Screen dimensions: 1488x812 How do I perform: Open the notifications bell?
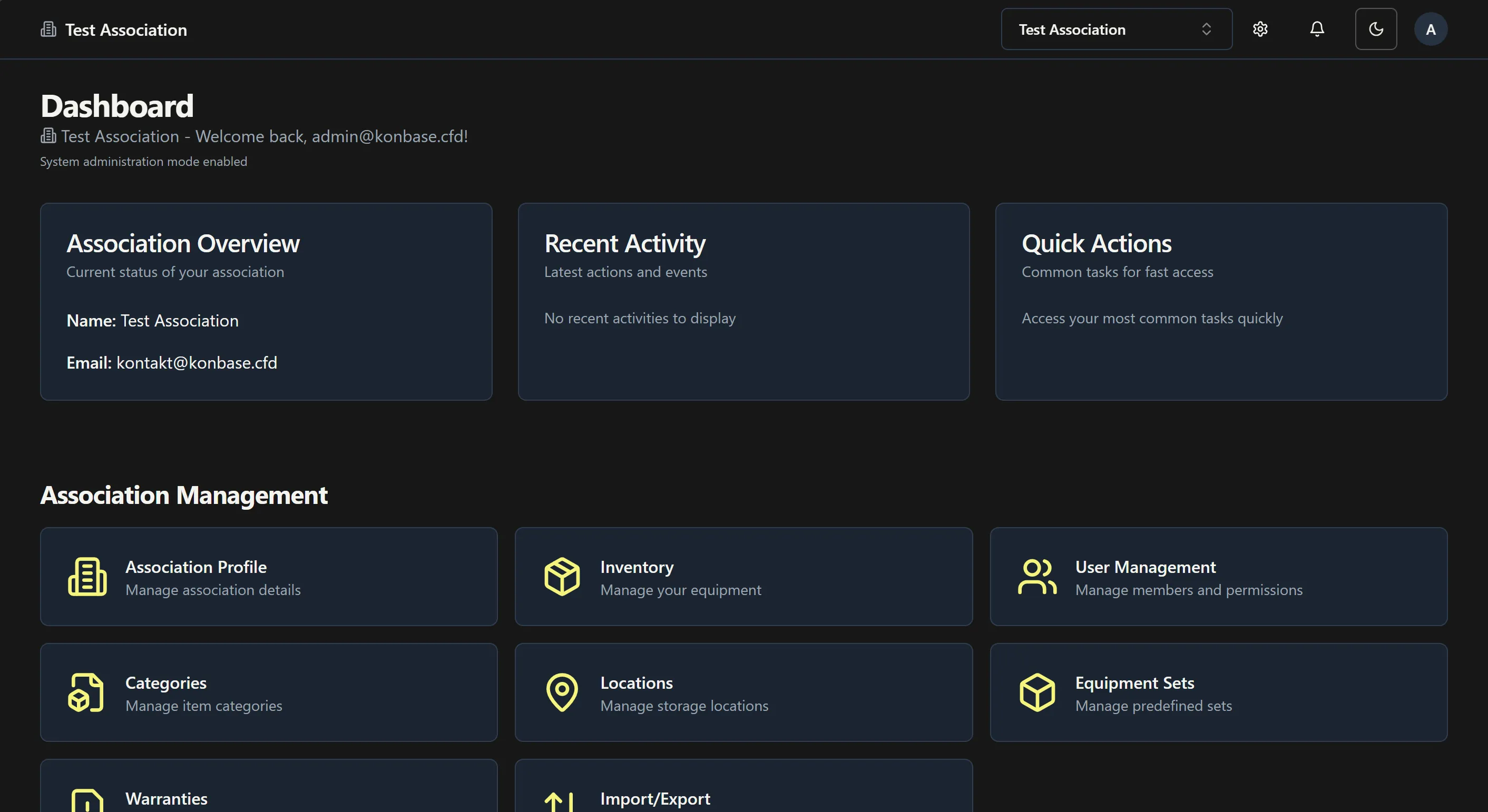pos(1316,29)
